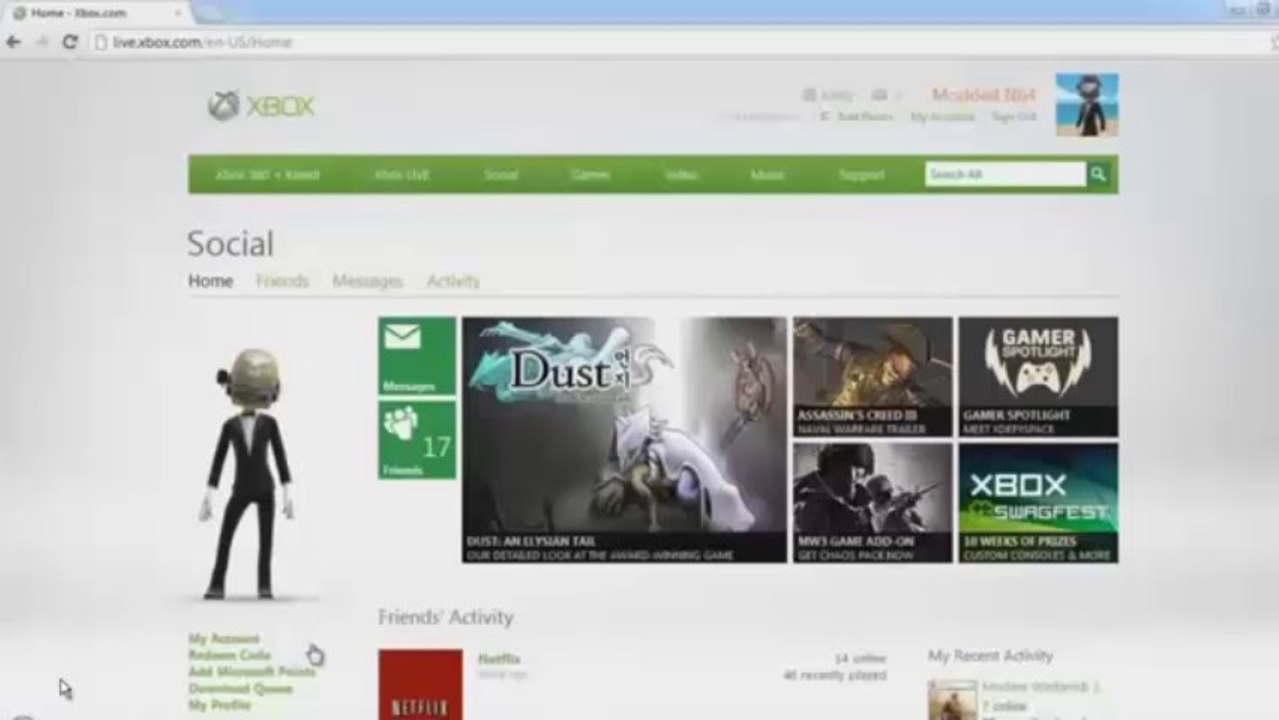The image size is (1279, 720).
Task: Open the Messages envelope tile
Action: (x=417, y=356)
